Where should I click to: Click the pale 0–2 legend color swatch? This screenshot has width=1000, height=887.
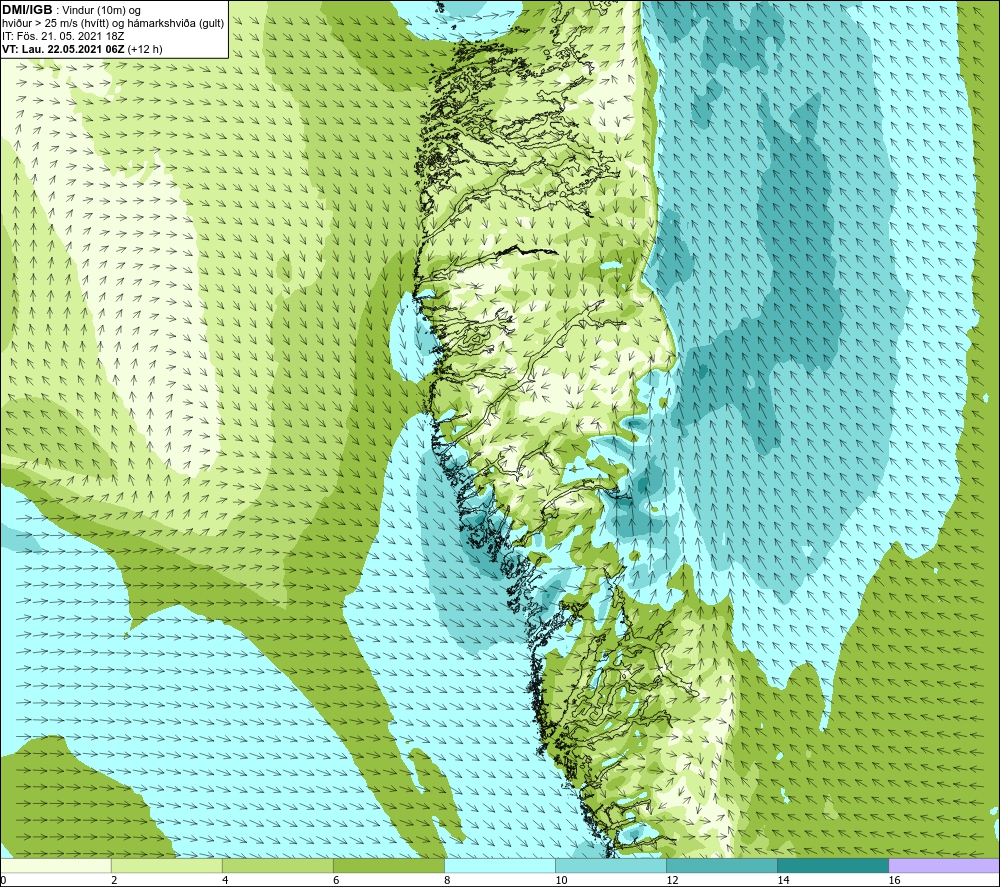coord(56,865)
